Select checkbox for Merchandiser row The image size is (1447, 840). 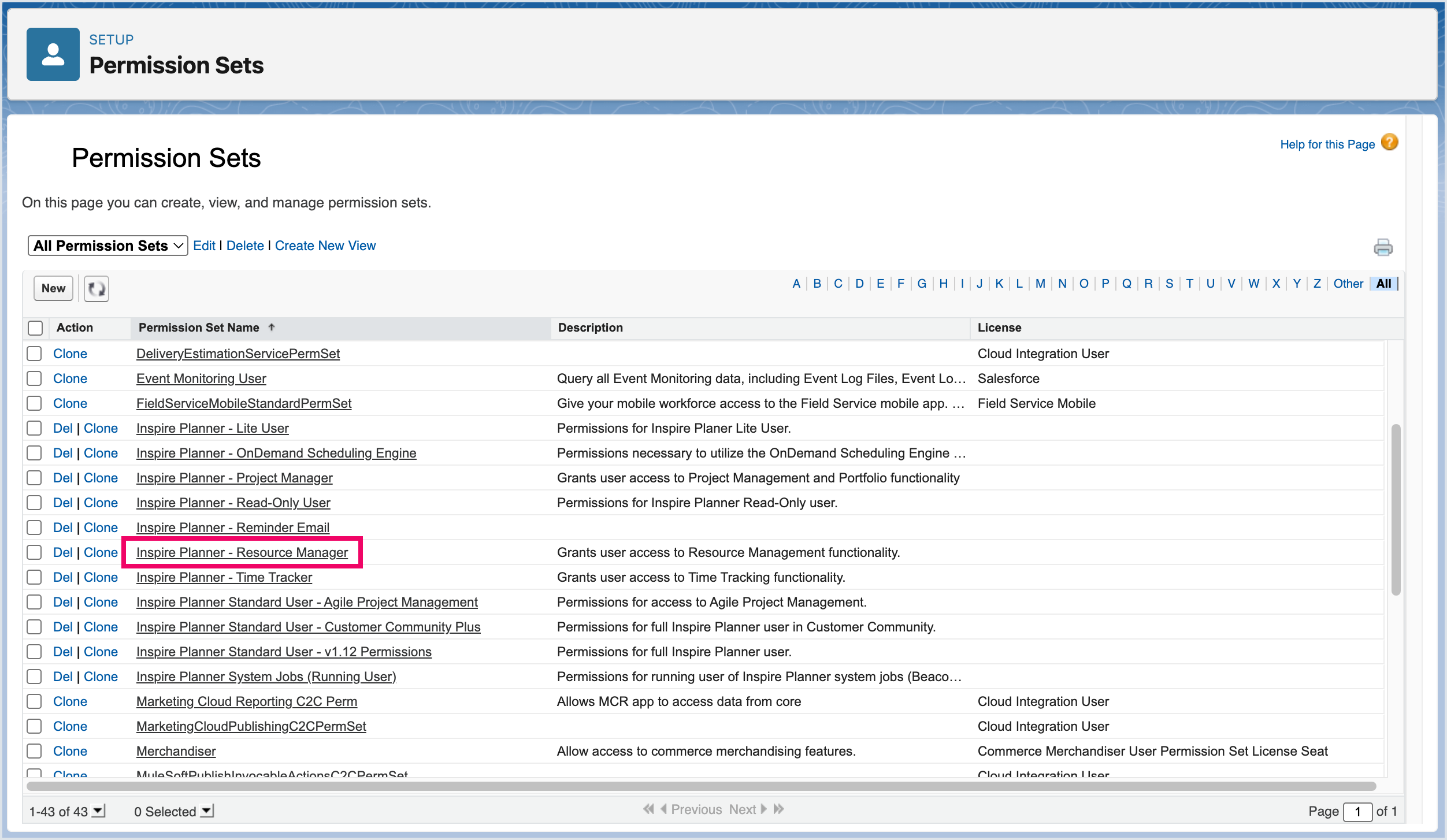tap(35, 751)
